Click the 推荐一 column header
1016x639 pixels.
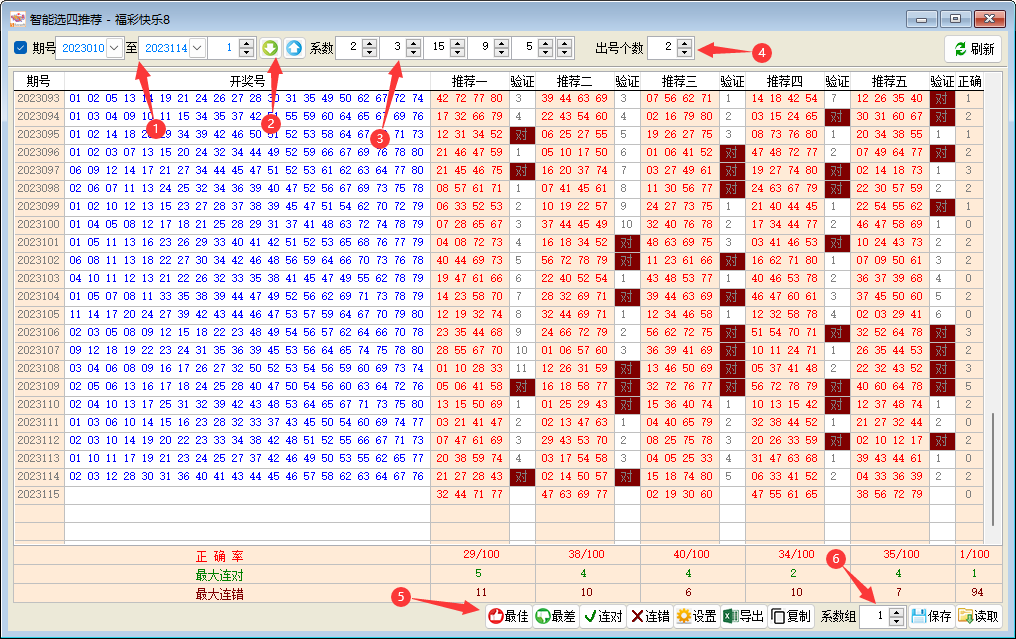(x=469, y=81)
